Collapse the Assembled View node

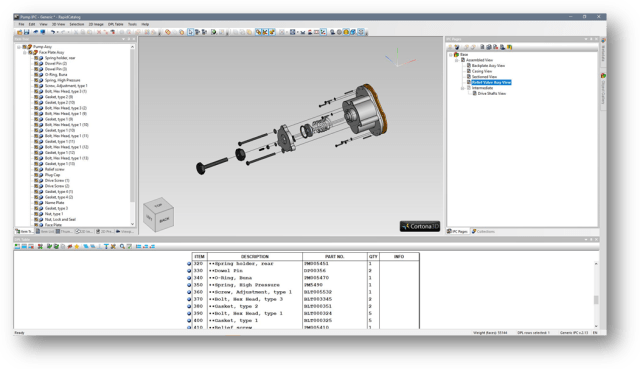[457, 60]
